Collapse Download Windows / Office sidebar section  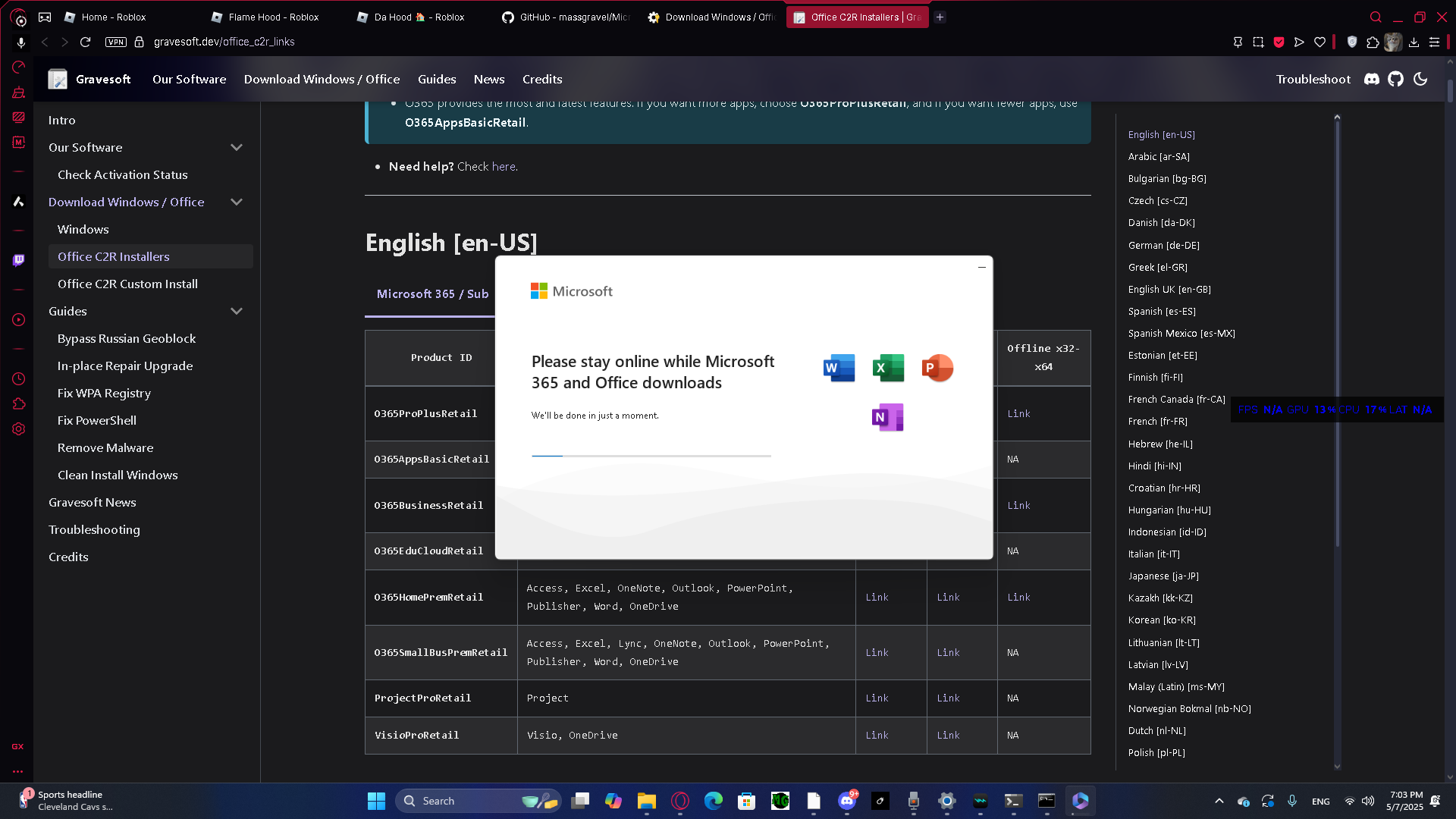[237, 202]
